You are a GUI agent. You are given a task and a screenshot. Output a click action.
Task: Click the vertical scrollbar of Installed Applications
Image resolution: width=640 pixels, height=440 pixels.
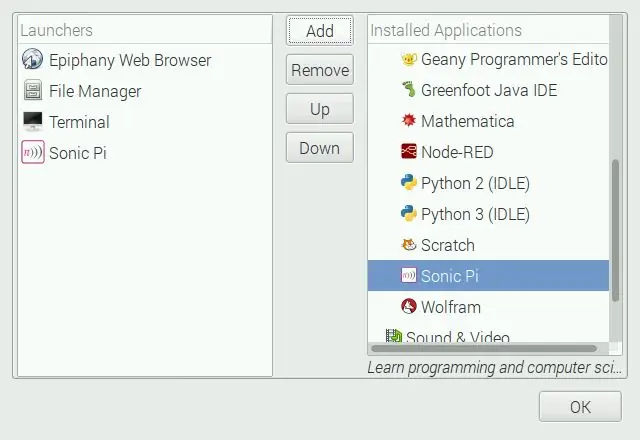tap(616, 231)
